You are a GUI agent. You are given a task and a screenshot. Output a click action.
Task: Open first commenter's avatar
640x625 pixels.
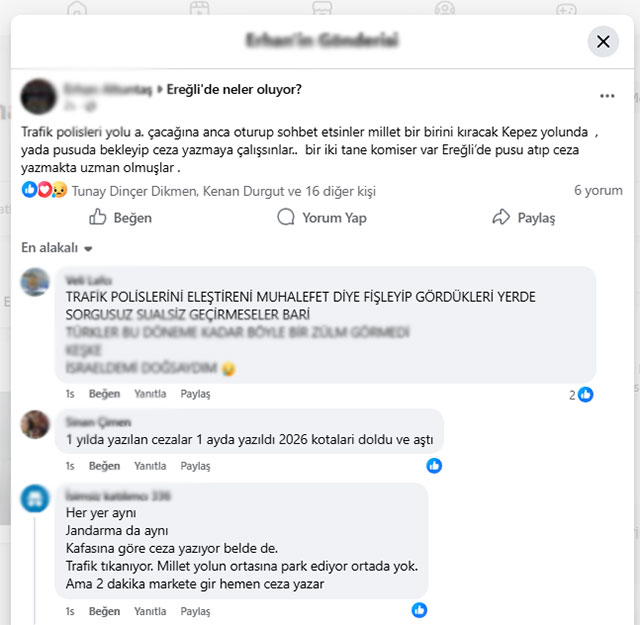(35, 282)
